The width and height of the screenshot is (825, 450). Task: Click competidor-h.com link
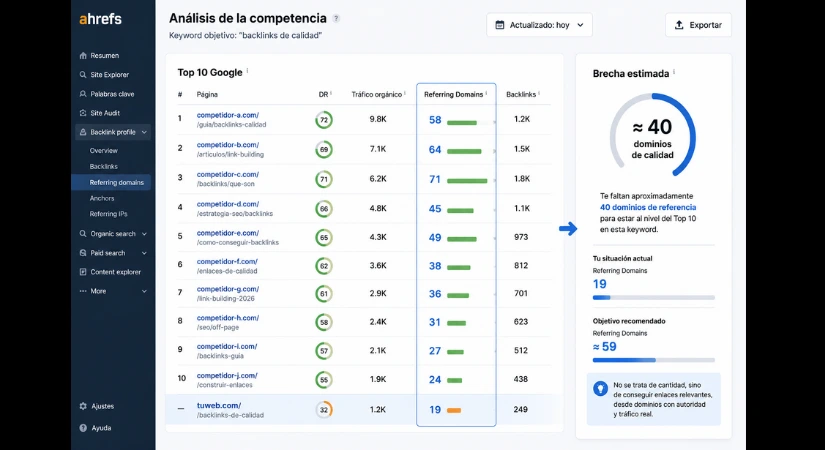(228, 318)
